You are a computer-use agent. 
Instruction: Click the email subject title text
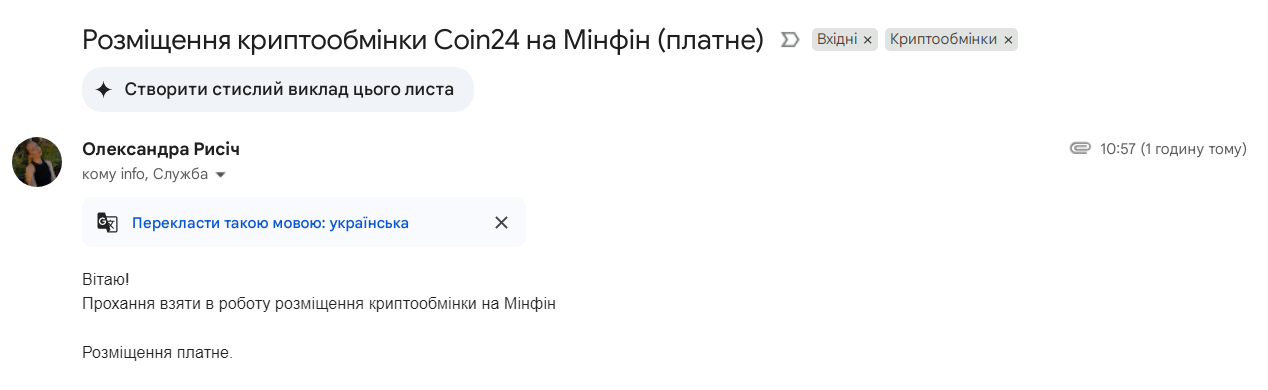pos(422,40)
